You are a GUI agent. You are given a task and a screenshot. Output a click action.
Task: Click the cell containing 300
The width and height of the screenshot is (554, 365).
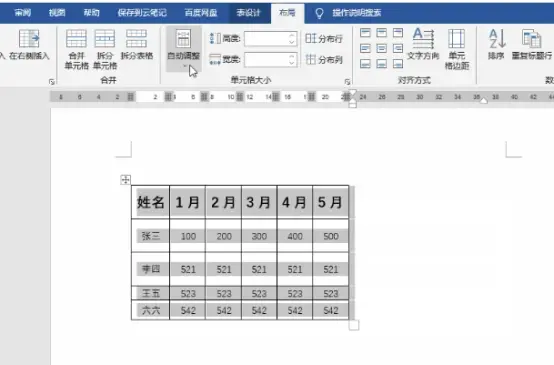(259, 236)
